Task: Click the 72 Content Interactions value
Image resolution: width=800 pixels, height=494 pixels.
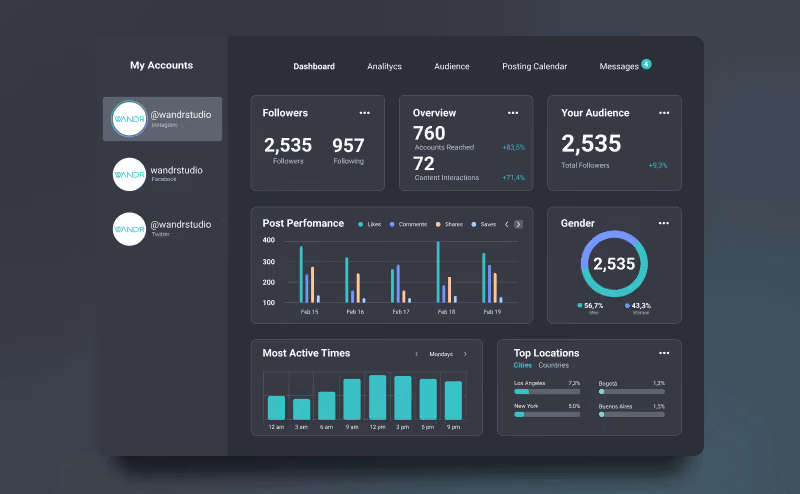Action: pos(423,164)
